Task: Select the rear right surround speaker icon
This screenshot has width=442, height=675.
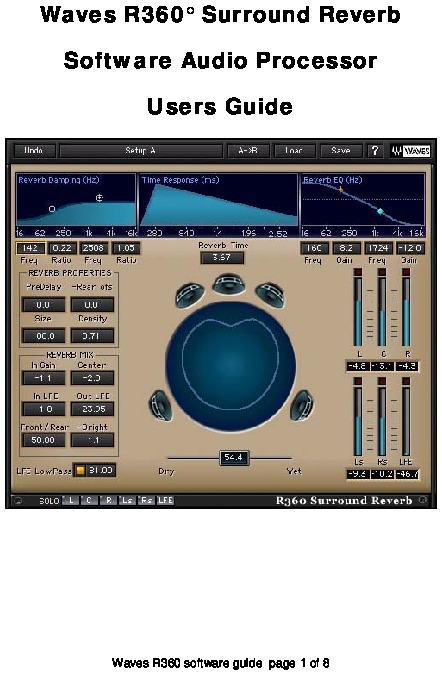Action: [302, 405]
